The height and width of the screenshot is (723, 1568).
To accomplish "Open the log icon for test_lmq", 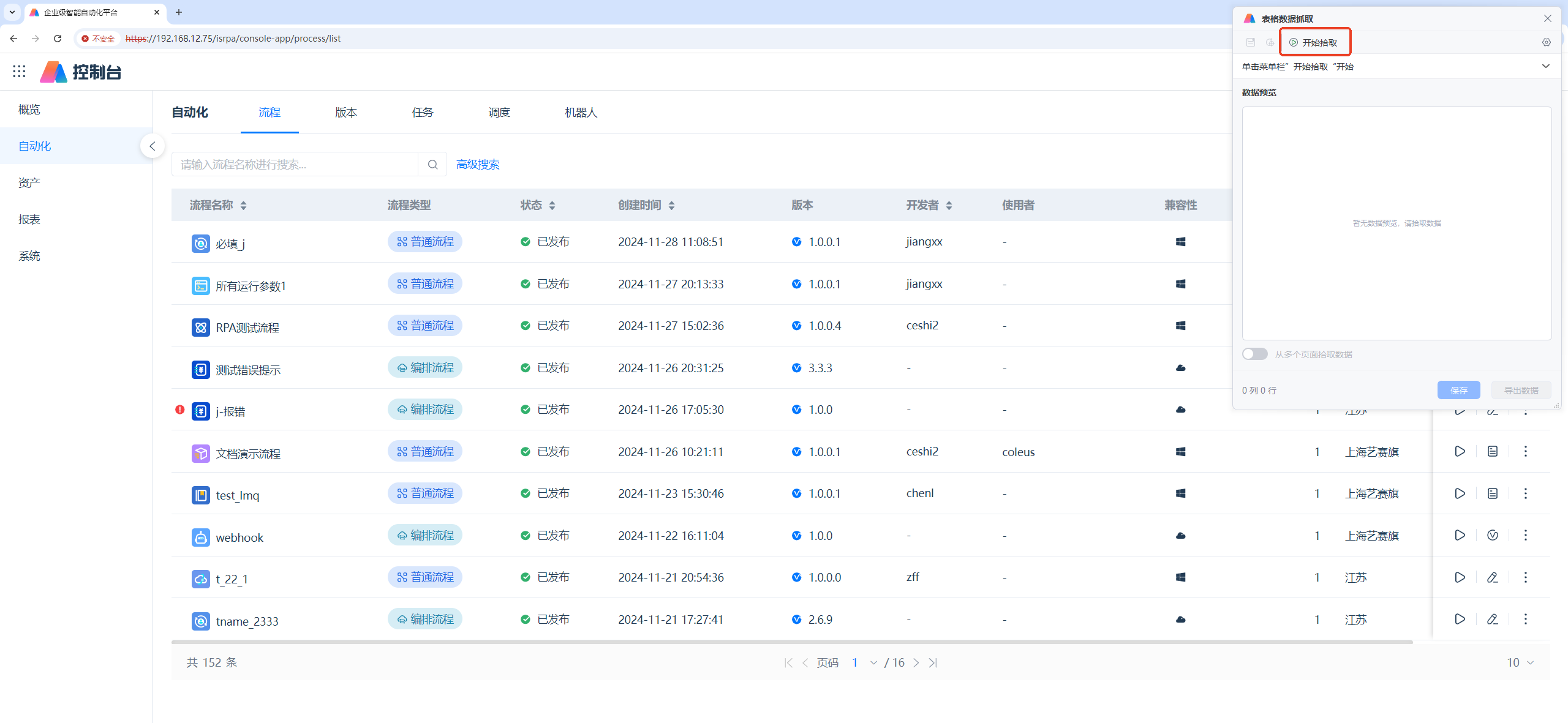I will click(x=1493, y=493).
